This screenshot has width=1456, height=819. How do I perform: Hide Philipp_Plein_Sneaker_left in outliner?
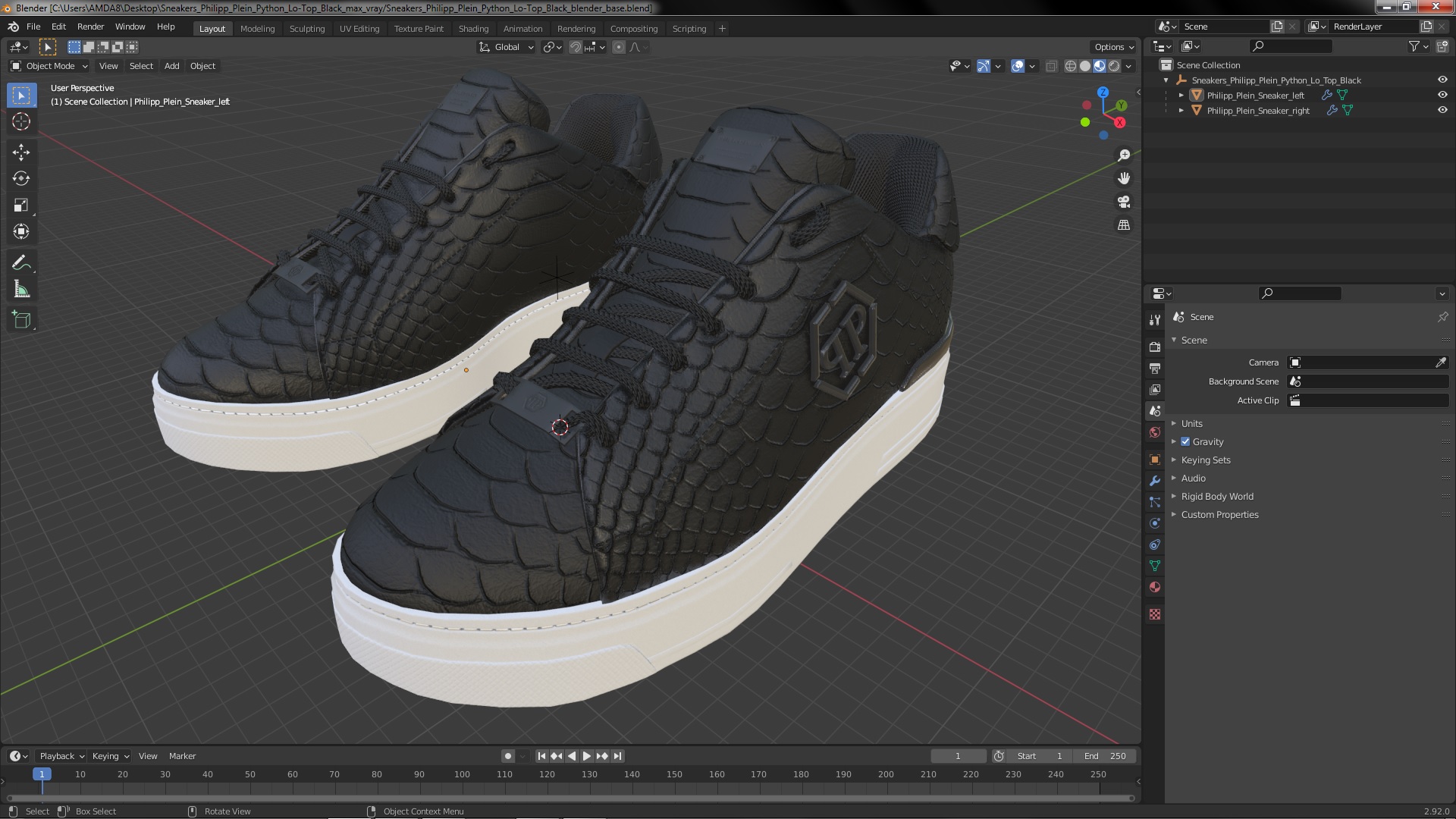(x=1442, y=95)
